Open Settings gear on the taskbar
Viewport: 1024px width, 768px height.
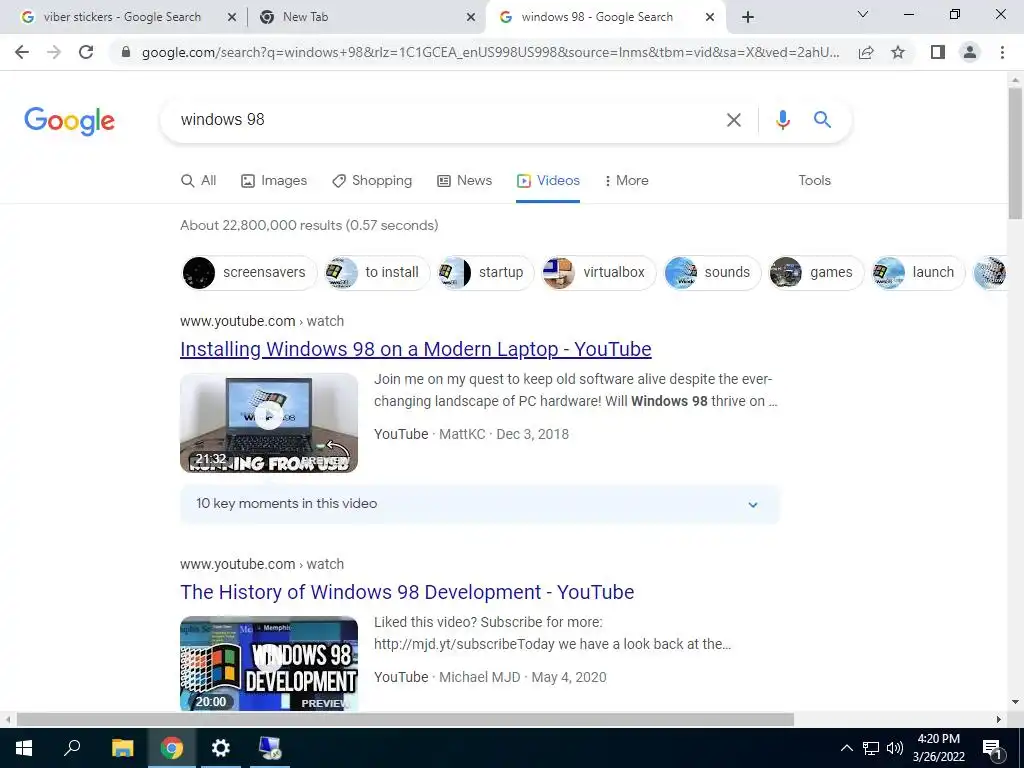point(221,748)
